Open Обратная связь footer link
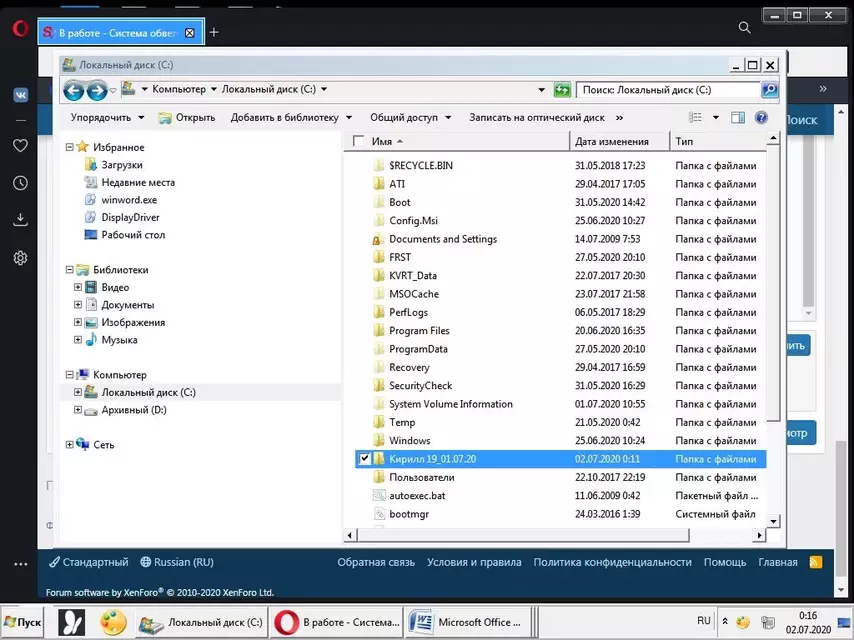 point(376,562)
